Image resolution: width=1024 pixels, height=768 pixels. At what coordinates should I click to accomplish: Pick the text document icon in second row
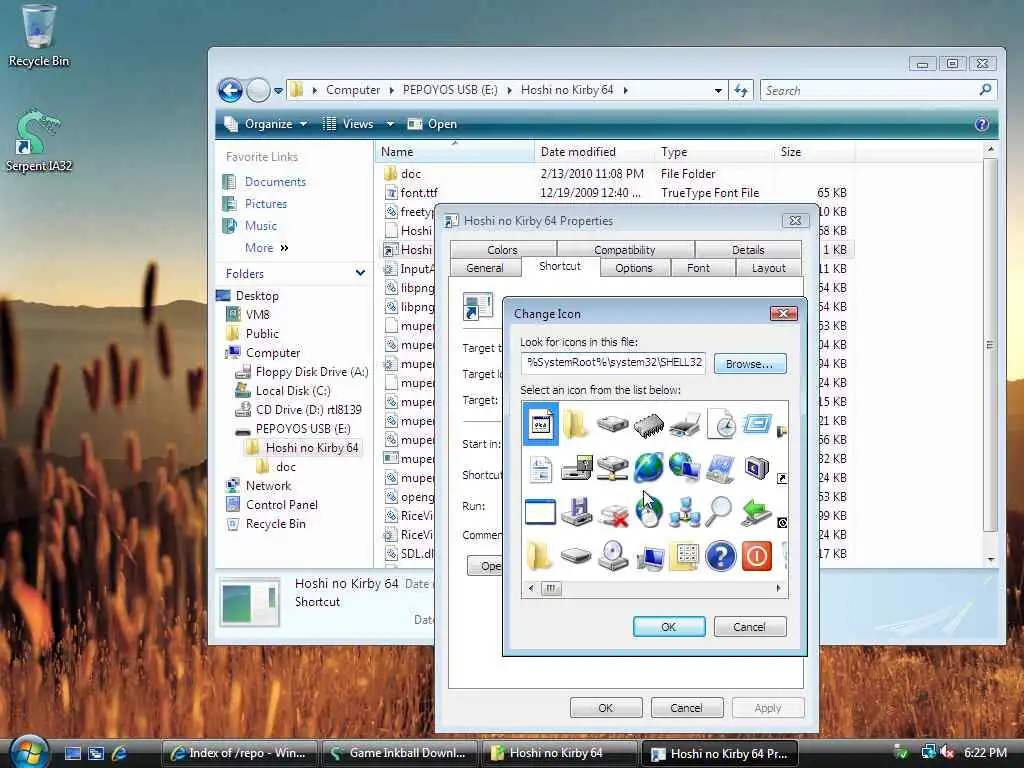[x=540, y=469]
